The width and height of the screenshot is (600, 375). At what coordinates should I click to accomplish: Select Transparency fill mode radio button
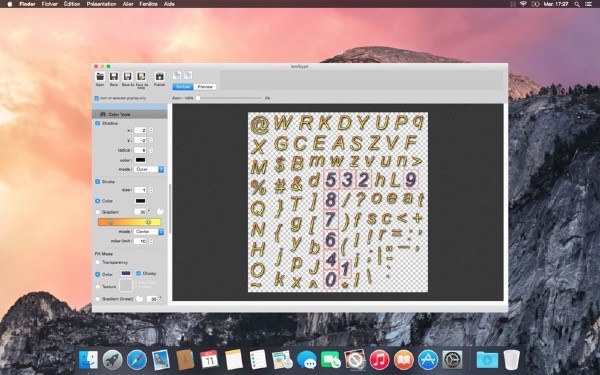[x=98, y=262]
